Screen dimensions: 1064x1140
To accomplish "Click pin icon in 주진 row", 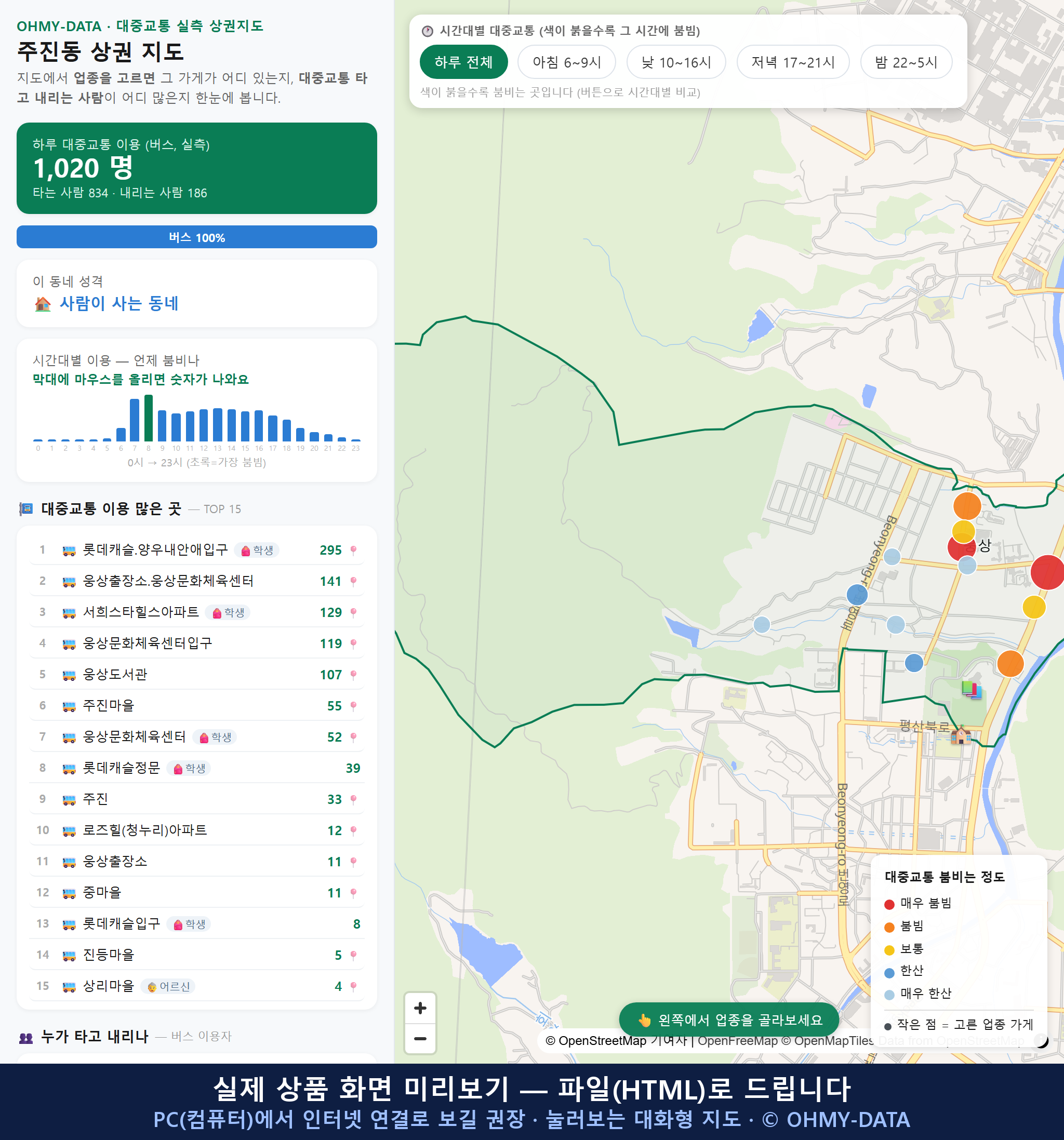I will pos(353,799).
